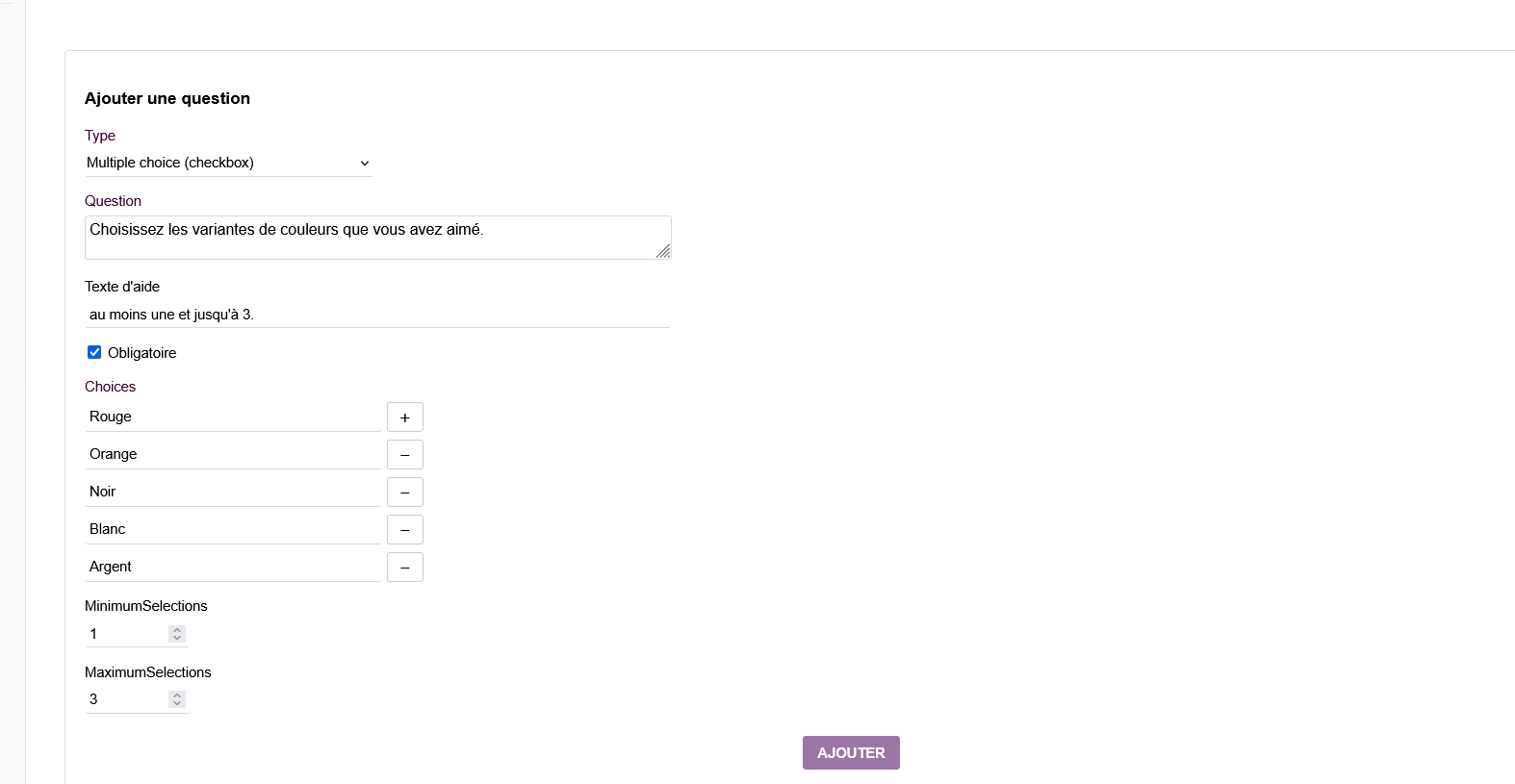
Task: Click the Argent choice text field
Action: 233,567
